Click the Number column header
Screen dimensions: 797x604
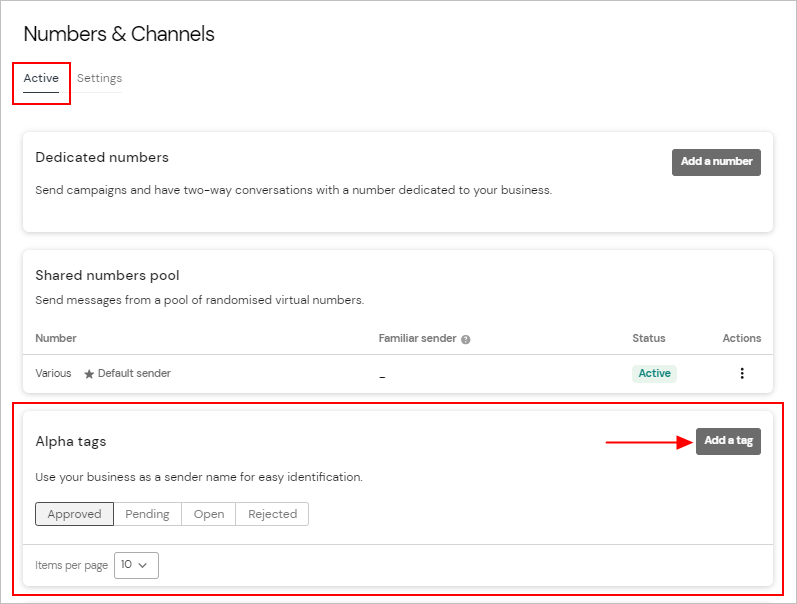tap(56, 338)
